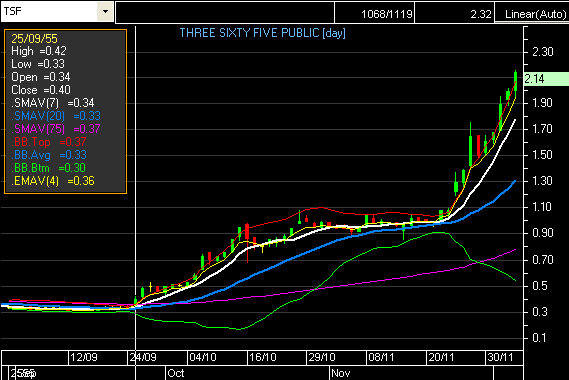Click the 12/09 date axis label
Viewport: 569px width, 380px height.
tap(84, 357)
